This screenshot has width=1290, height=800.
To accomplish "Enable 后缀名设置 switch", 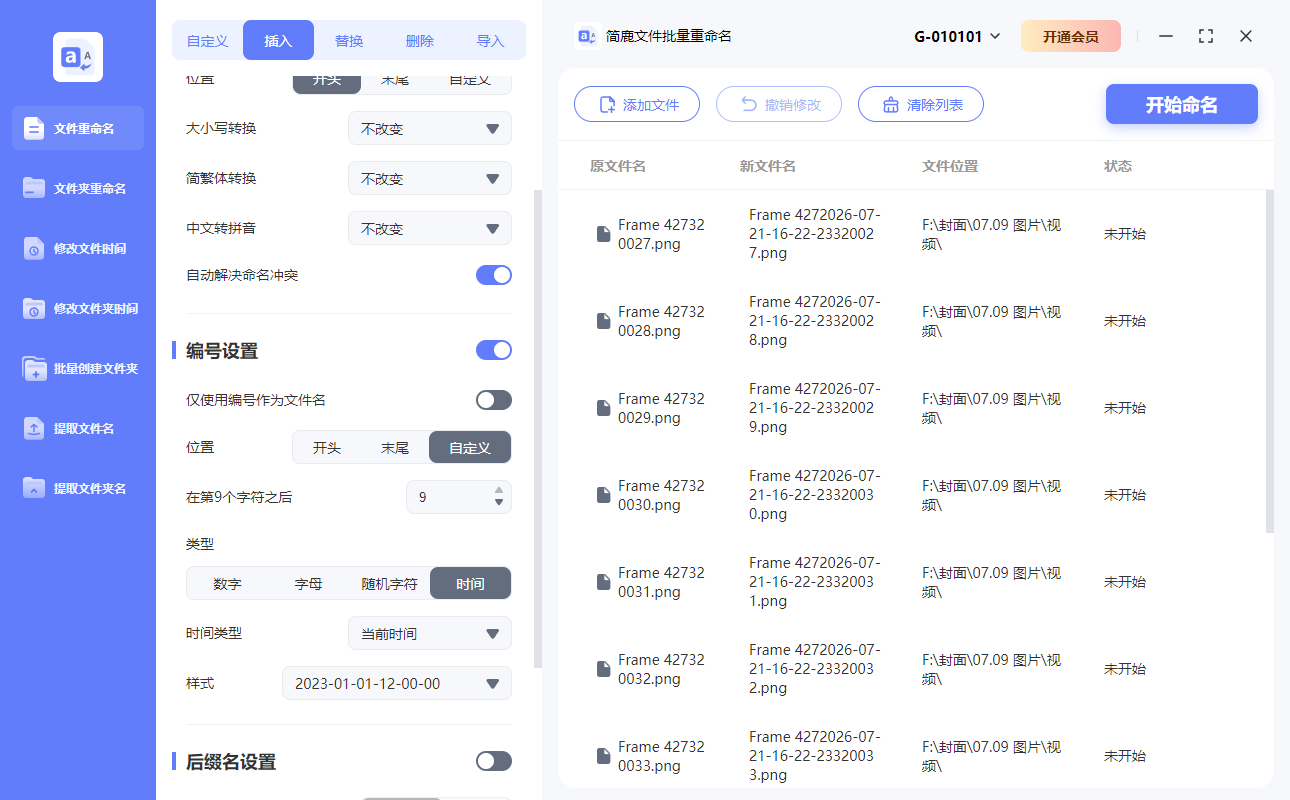I will [494, 761].
